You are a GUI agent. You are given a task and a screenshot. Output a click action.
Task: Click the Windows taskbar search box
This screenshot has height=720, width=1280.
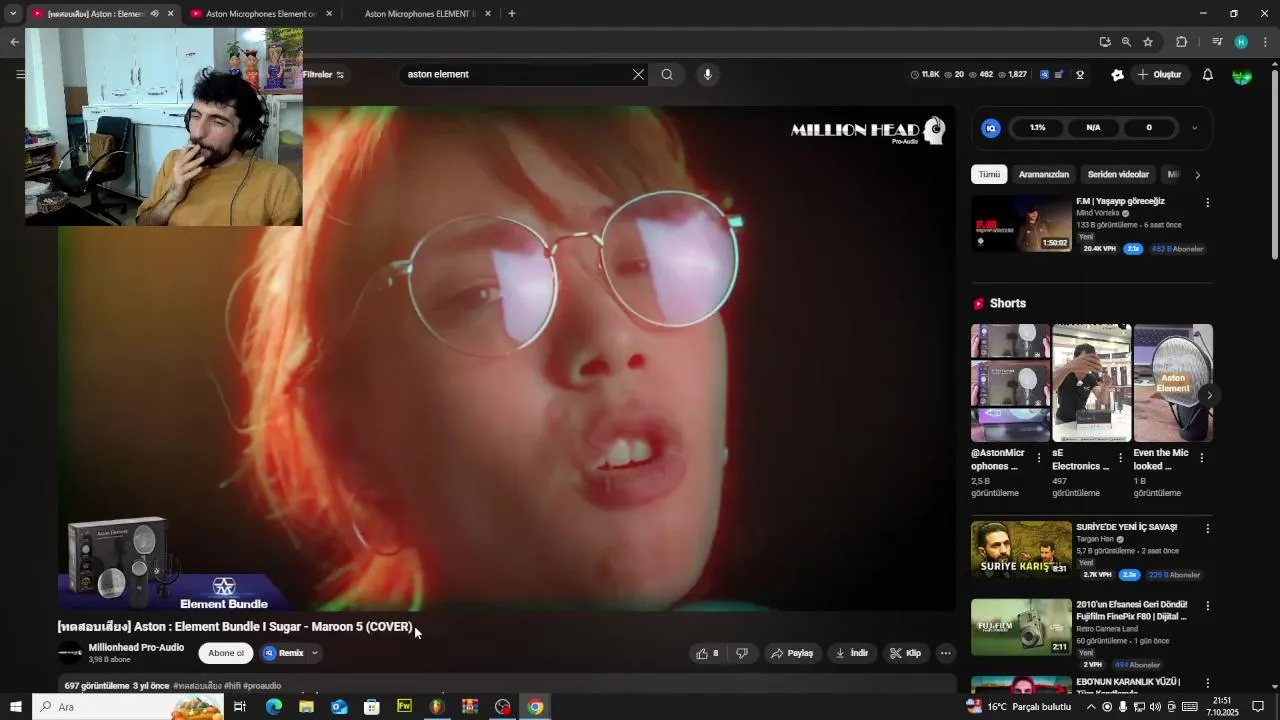click(128, 707)
